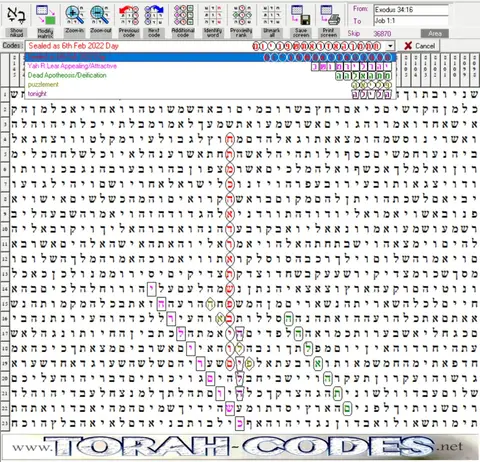Viewport: 480px width, 462px height.
Task: Click magenta boxed letter in row 23
Action: tap(239, 424)
